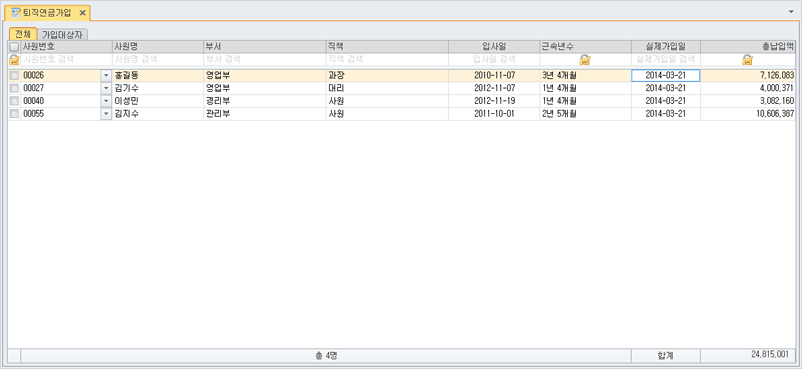Check the row checkbox for 00040
The width and height of the screenshot is (802, 369).
pyautogui.click(x=14, y=101)
